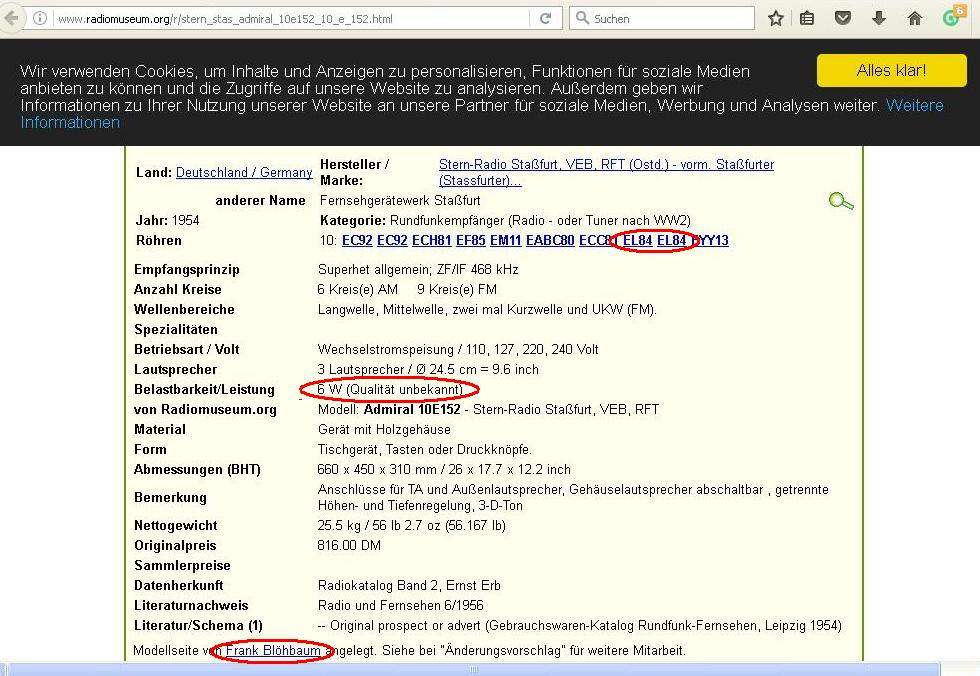Open the first EL84 tube link
The image size is (980, 676).
pos(638,241)
